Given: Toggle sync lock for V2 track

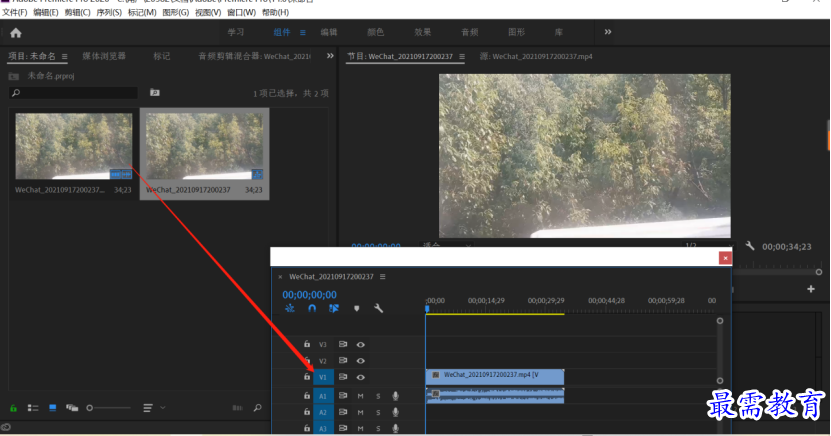Looking at the screenshot, I should pyautogui.click(x=343, y=361).
